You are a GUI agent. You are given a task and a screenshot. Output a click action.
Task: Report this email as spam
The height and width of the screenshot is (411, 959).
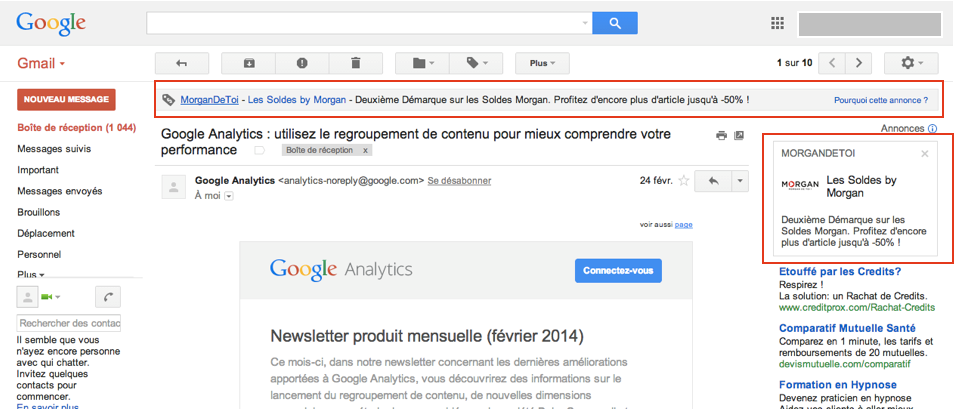[x=302, y=63]
